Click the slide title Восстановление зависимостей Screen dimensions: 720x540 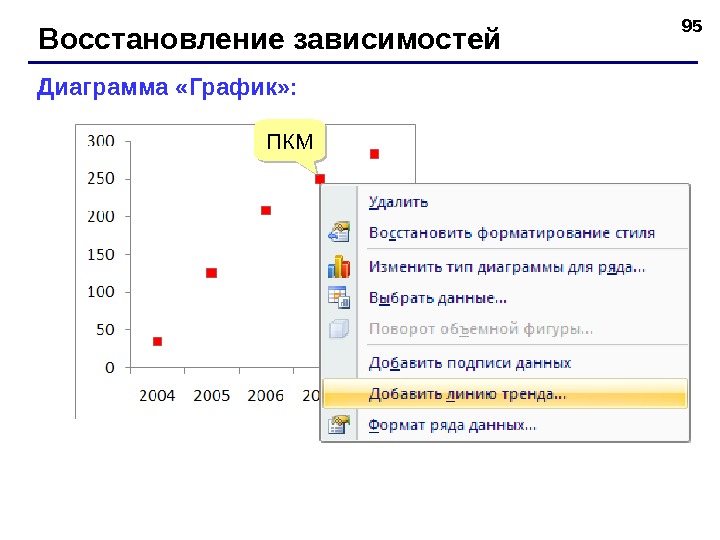point(269,39)
